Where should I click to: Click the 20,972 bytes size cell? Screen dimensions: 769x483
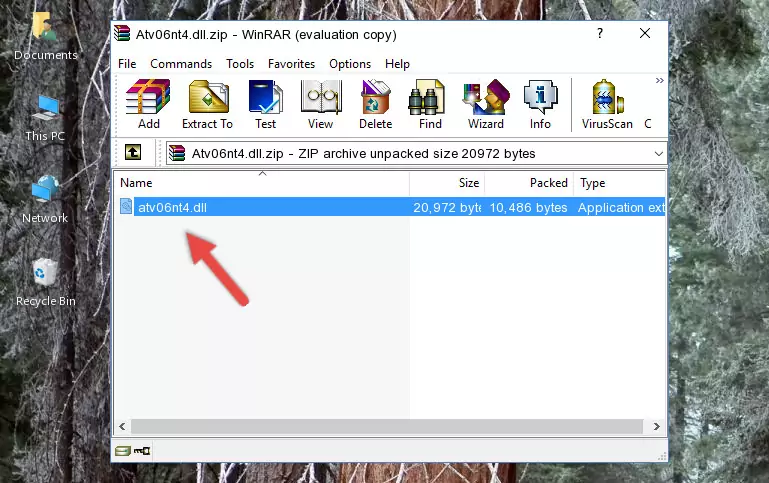click(x=447, y=207)
